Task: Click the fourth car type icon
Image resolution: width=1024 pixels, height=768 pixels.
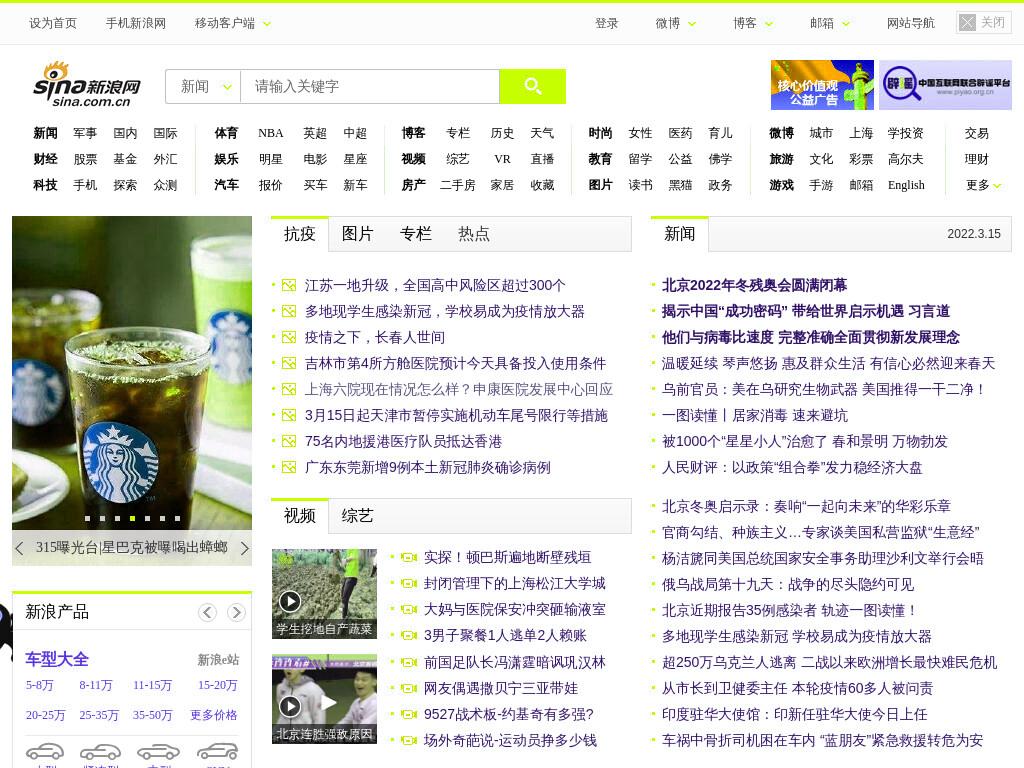Action: click(217, 752)
